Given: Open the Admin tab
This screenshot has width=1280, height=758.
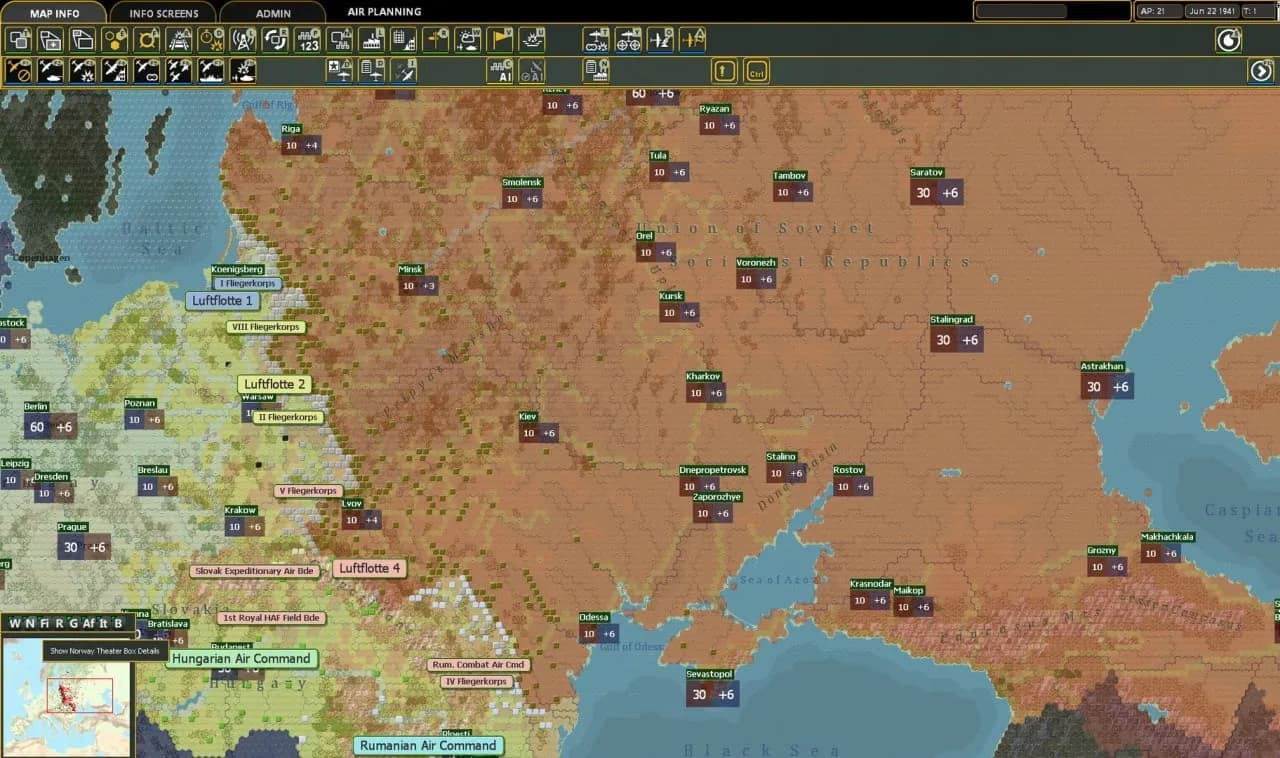Looking at the screenshot, I should (x=273, y=12).
